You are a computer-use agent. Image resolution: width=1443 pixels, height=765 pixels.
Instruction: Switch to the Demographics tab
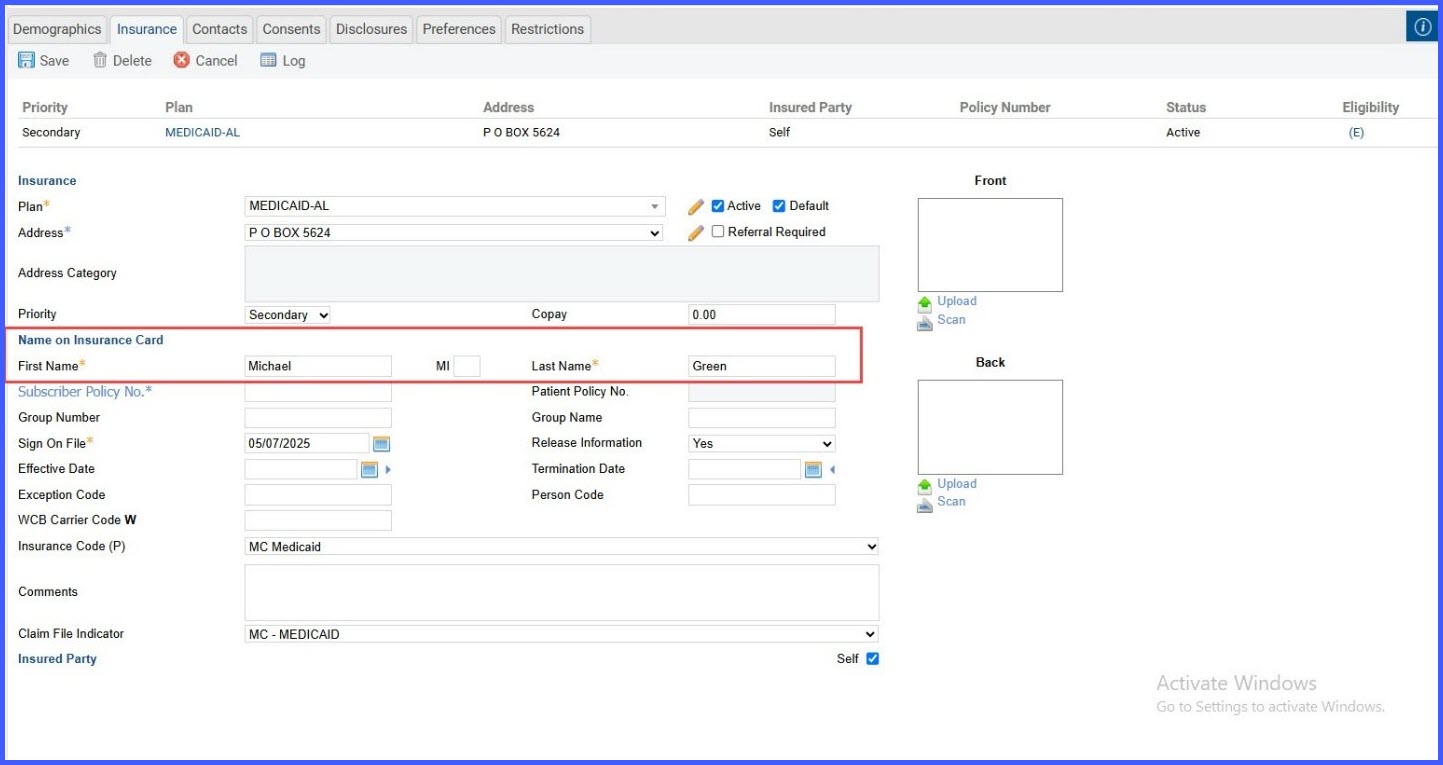click(57, 29)
